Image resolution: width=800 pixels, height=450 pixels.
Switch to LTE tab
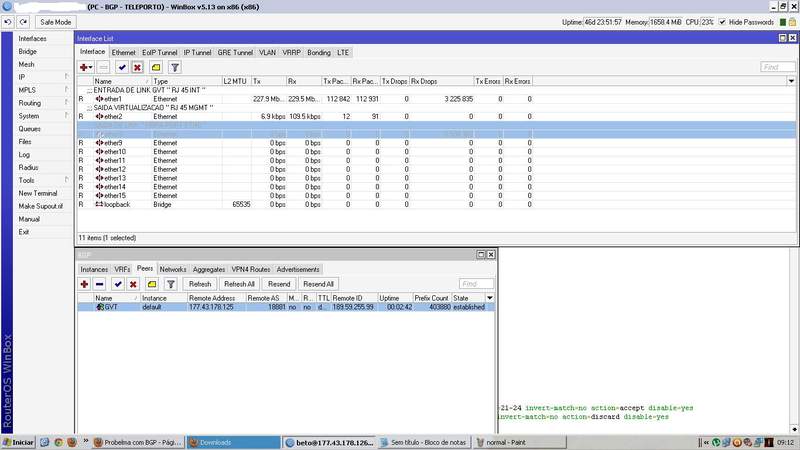[343, 53]
